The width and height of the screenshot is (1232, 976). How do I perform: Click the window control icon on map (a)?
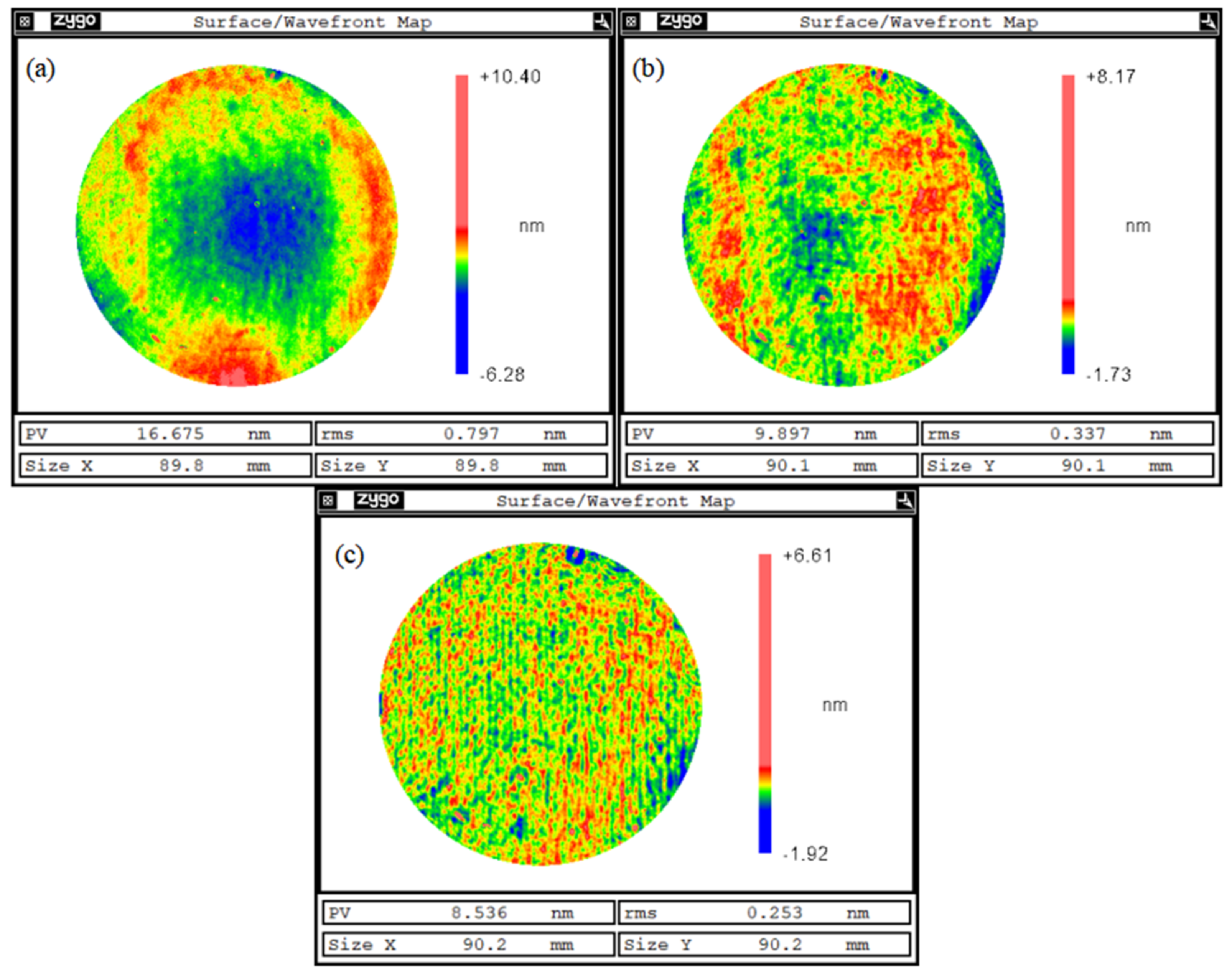click(25, 22)
